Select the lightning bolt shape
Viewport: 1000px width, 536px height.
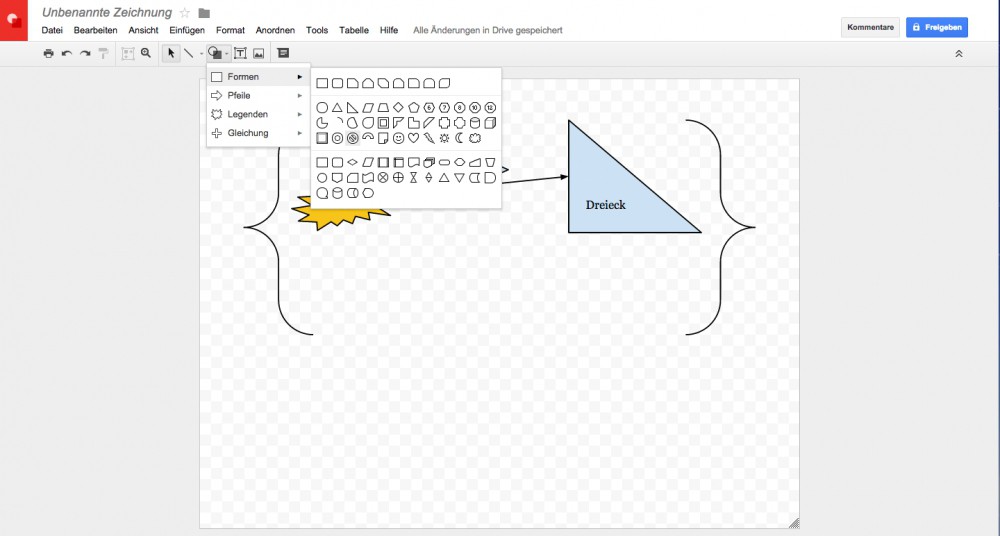tap(429, 138)
